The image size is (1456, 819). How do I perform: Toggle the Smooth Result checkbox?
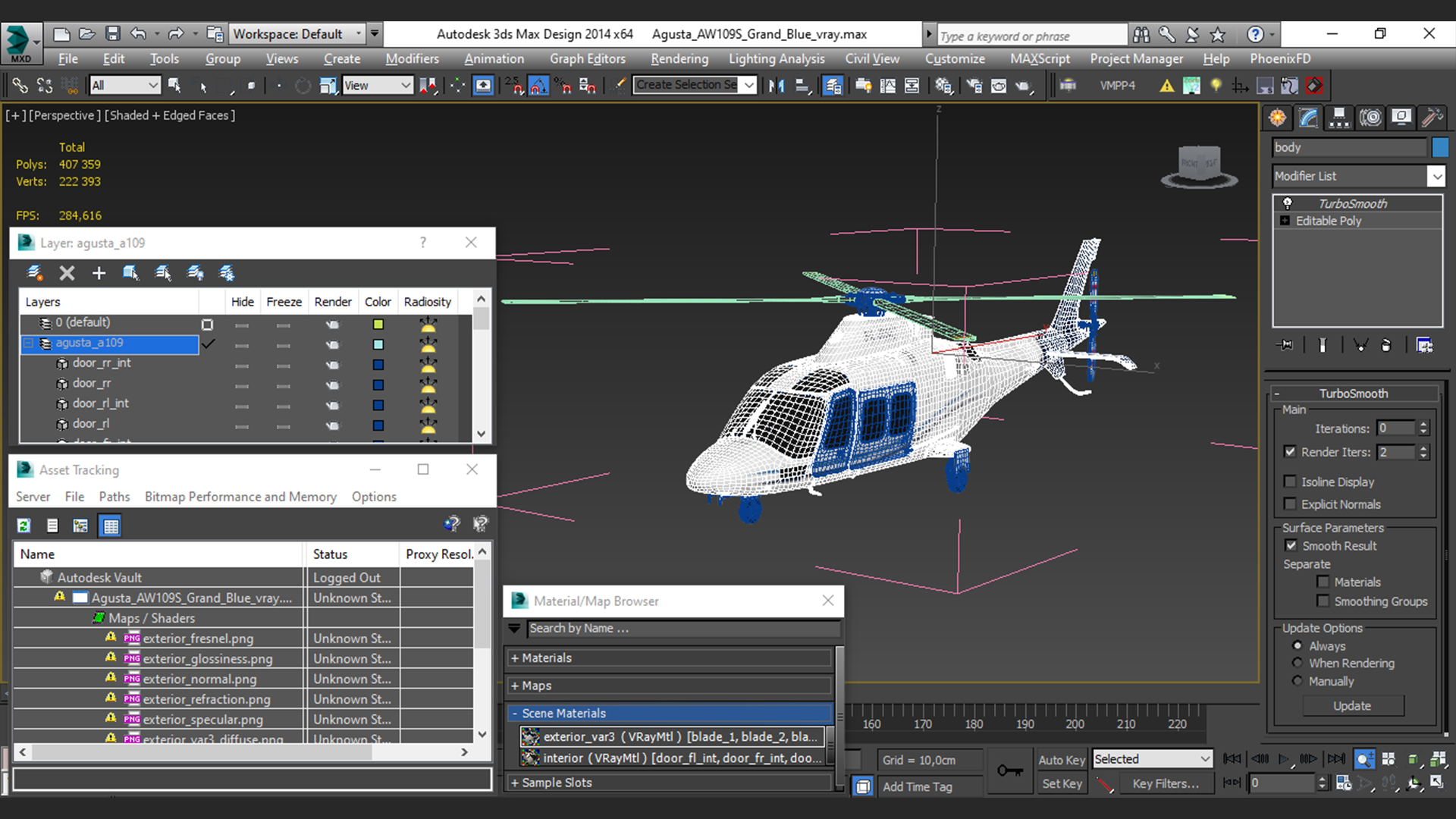point(1291,545)
